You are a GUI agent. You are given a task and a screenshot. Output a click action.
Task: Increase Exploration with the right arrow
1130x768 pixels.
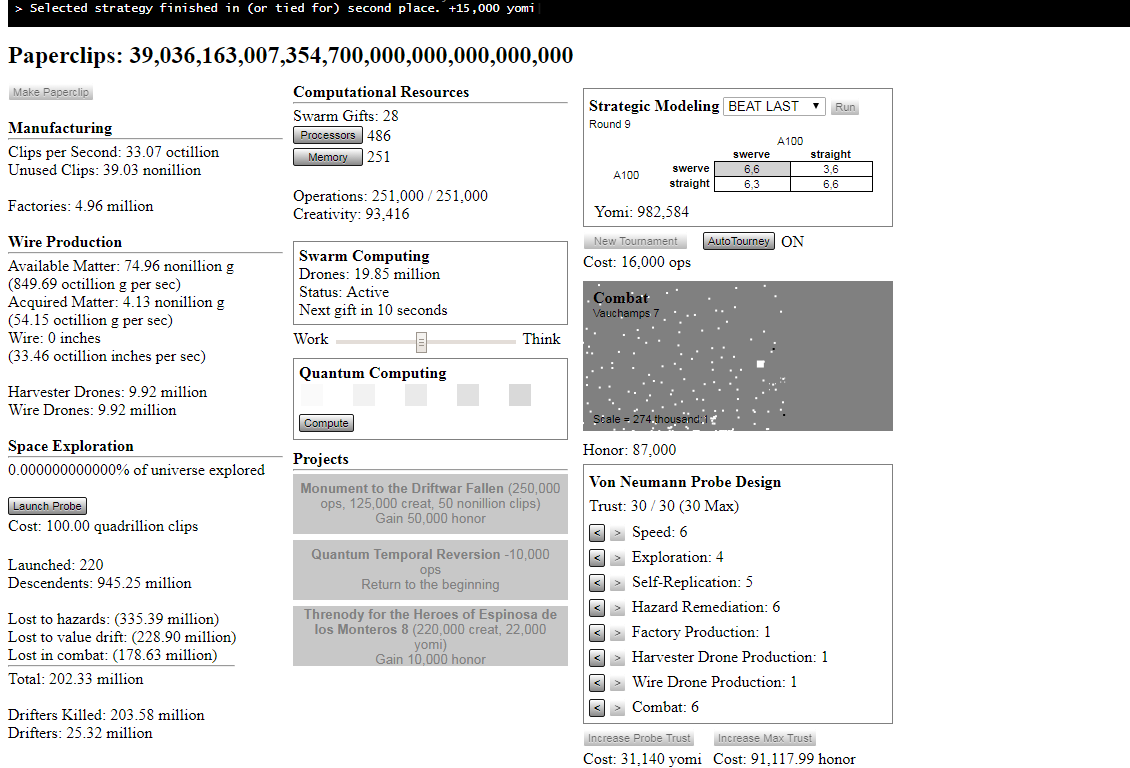click(617, 558)
